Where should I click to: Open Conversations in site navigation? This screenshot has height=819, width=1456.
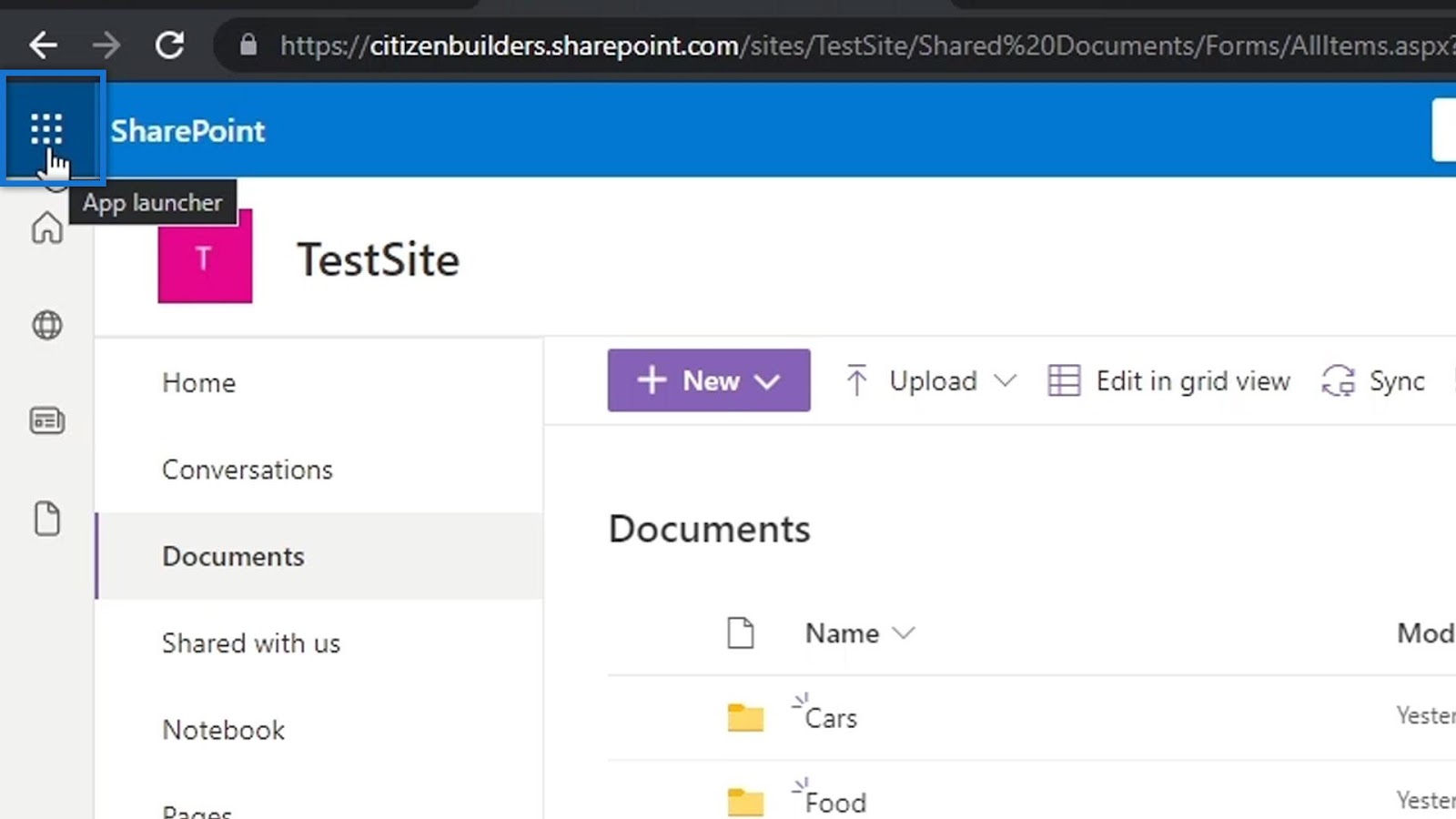(x=248, y=470)
